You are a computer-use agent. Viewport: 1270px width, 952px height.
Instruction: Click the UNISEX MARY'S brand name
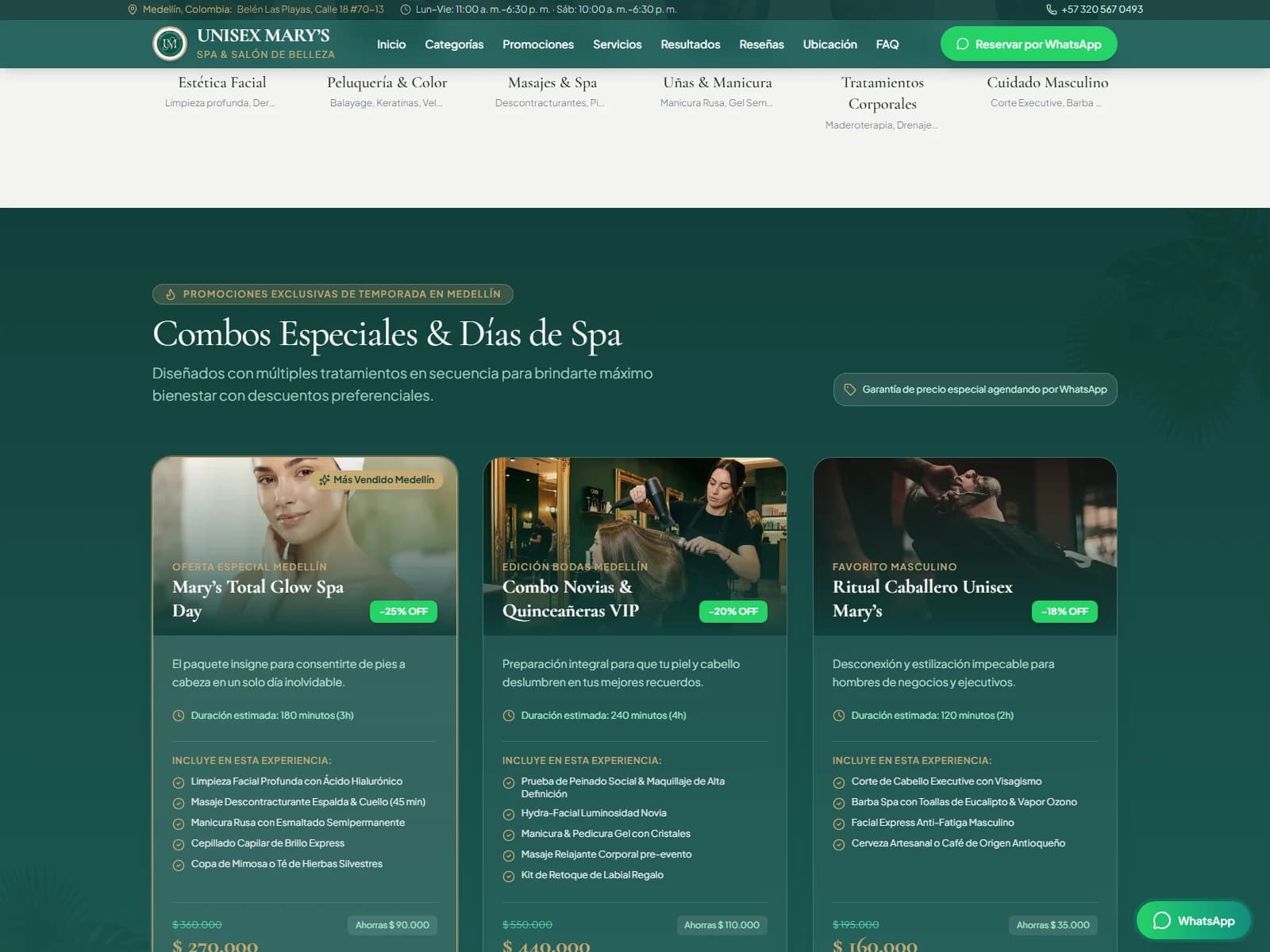click(264, 36)
